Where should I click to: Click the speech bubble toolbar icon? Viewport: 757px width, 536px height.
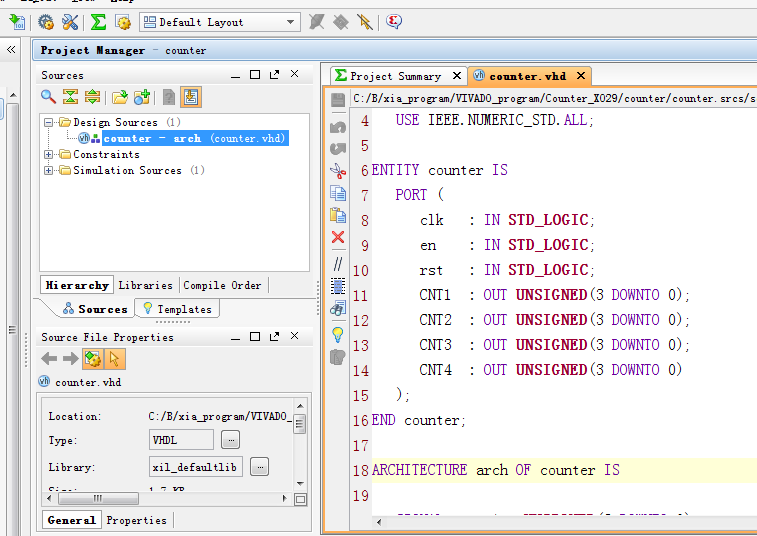(x=394, y=22)
